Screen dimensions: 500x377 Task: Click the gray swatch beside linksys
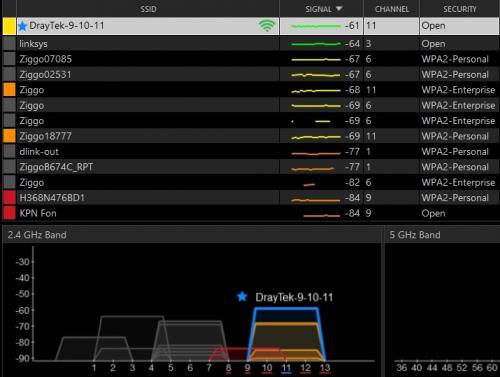pos(9,44)
